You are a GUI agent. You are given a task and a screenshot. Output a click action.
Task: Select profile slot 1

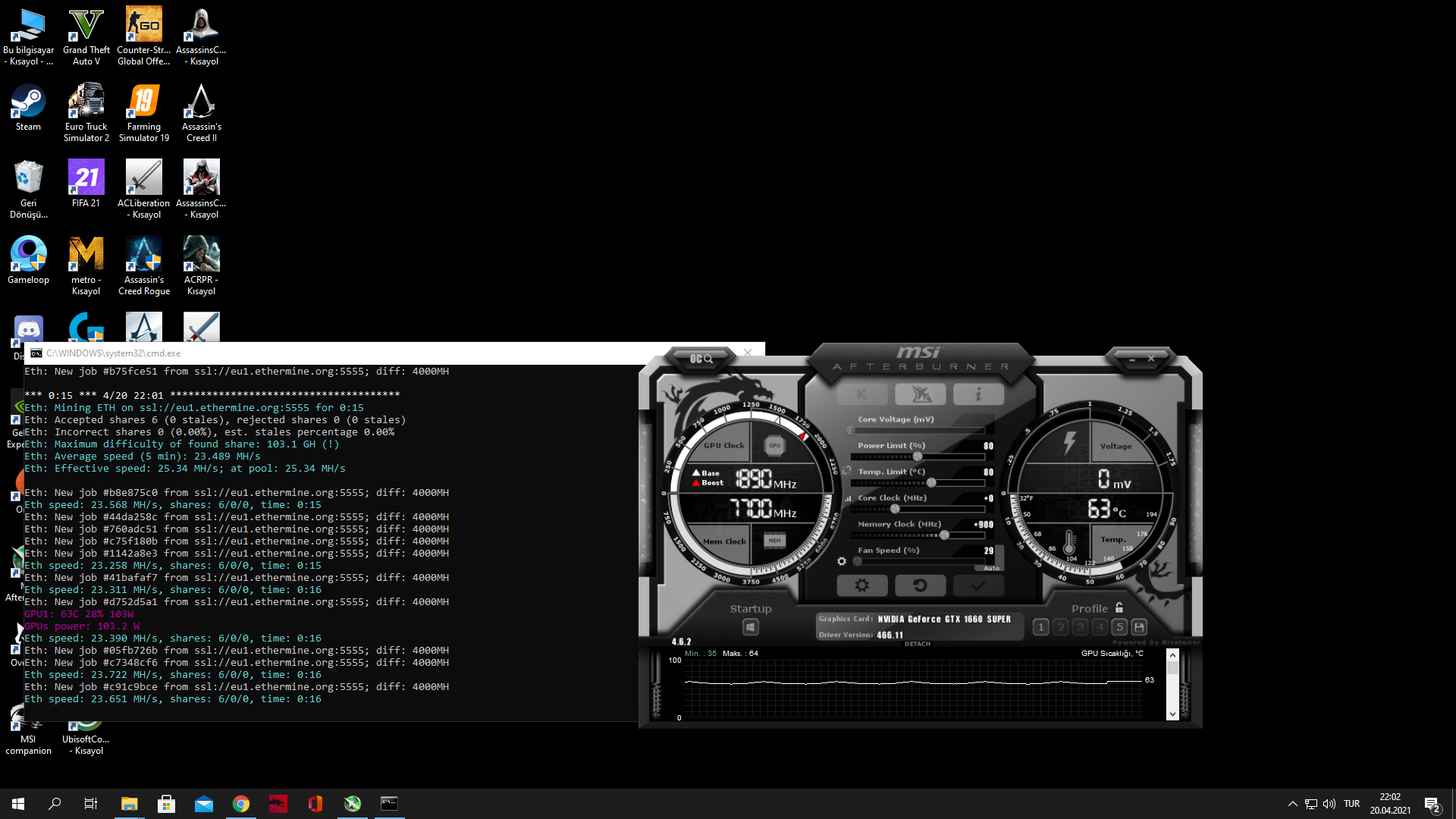(x=1041, y=627)
